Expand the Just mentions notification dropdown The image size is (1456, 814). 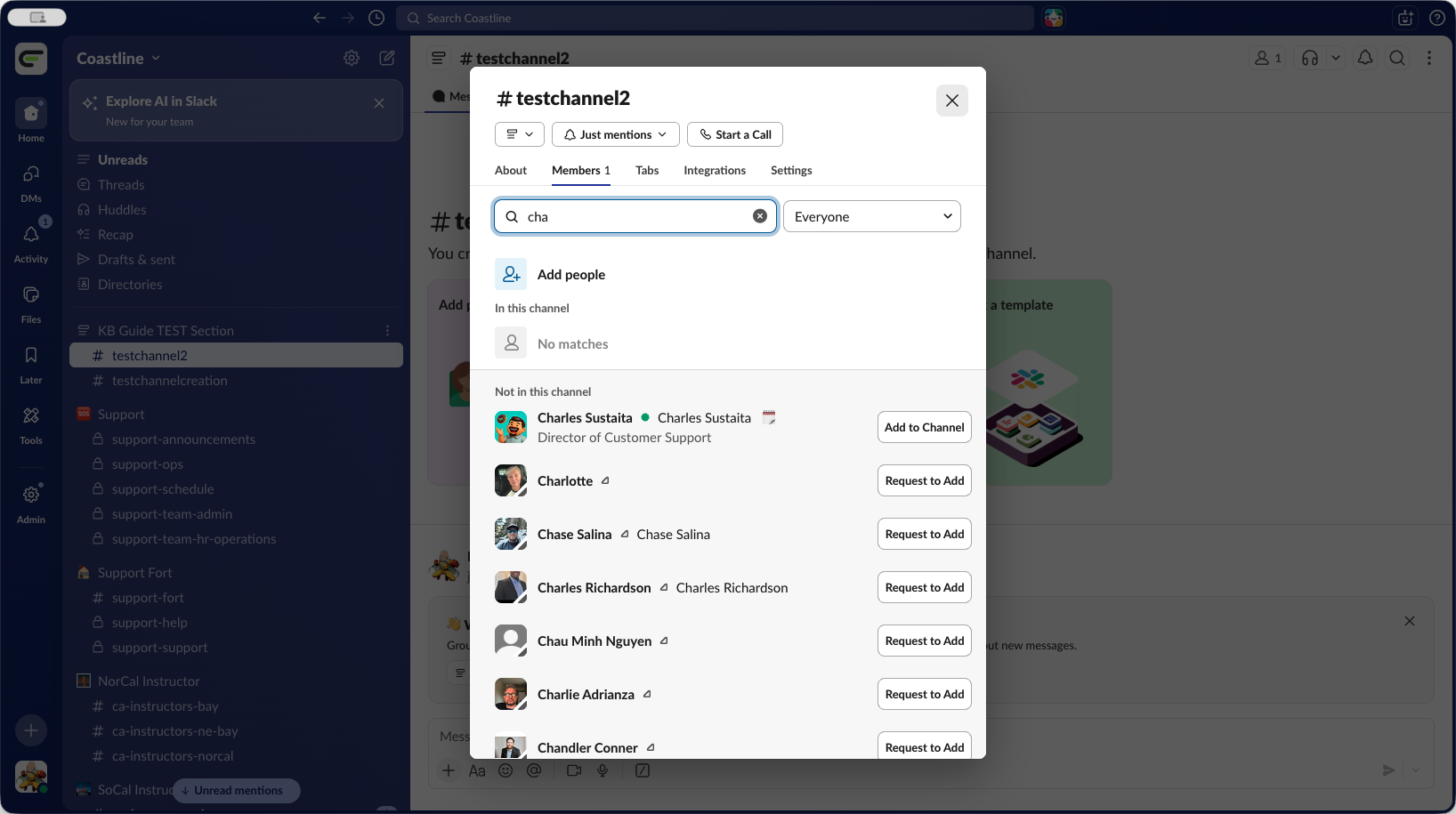(x=615, y=134)
